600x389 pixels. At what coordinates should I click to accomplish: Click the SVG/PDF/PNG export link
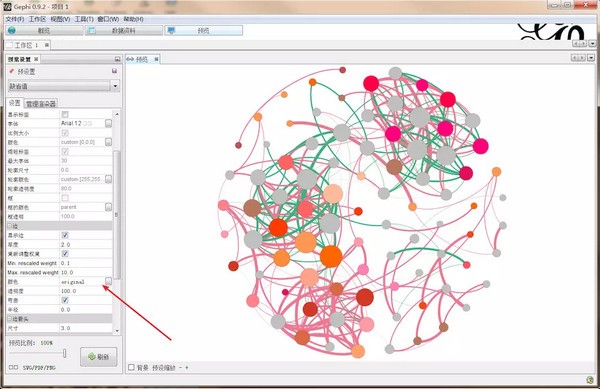click(39, 368)
